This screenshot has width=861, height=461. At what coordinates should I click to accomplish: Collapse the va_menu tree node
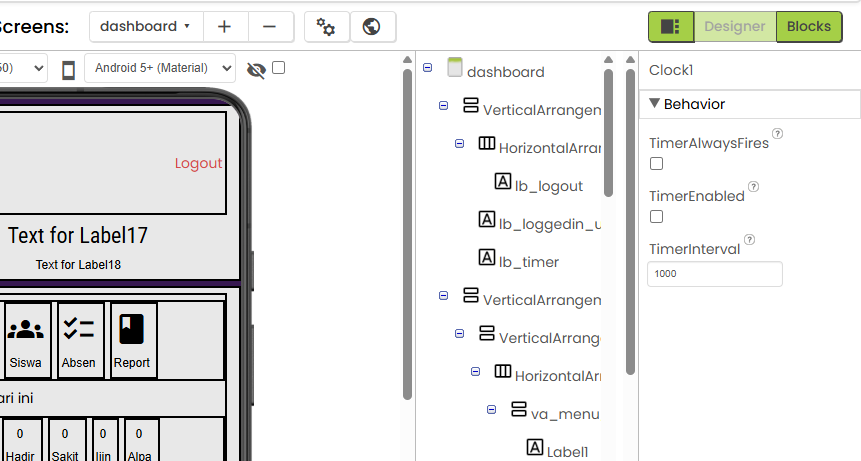click(x=492, y=410)
